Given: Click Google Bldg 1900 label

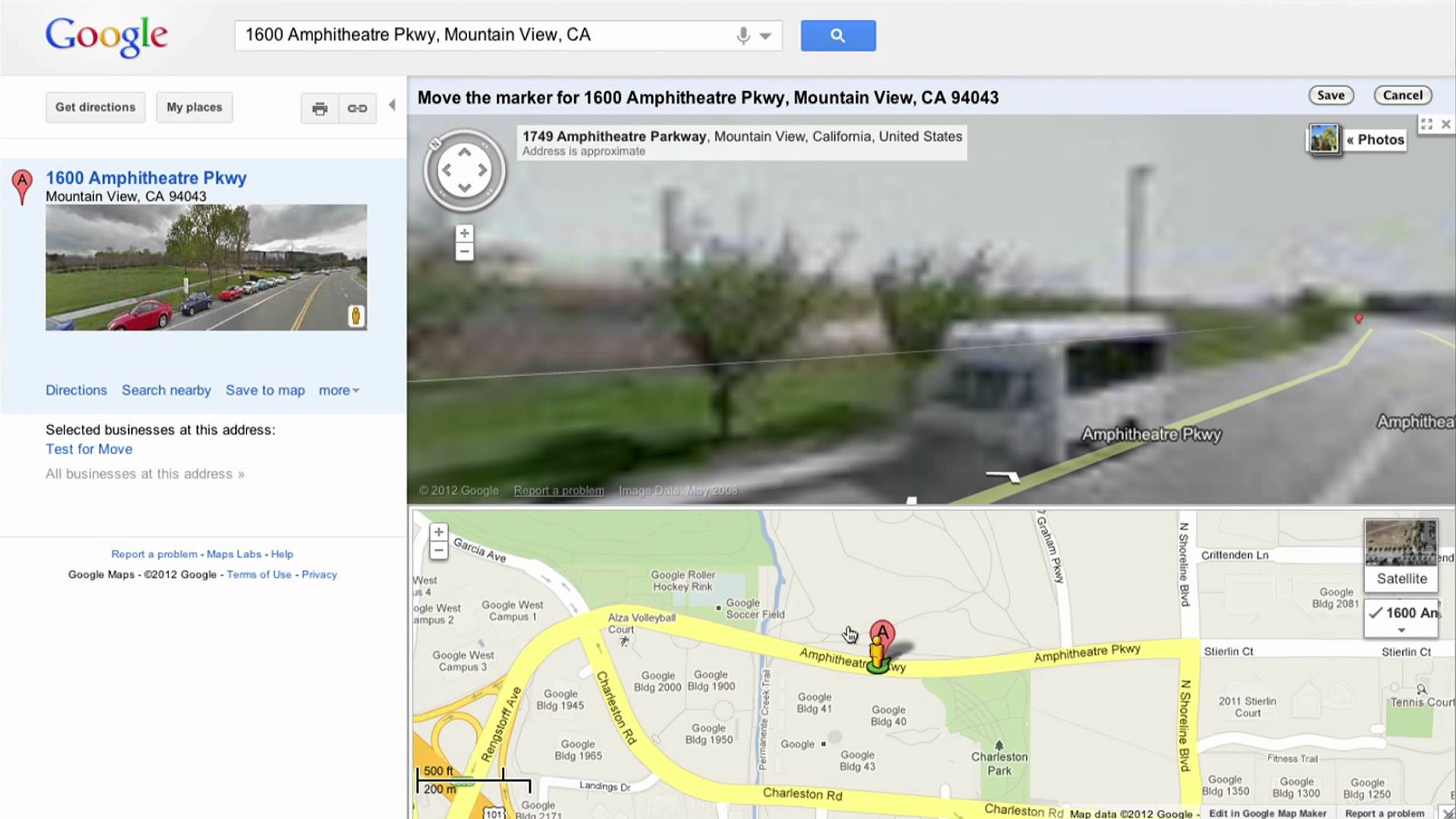Looking at the screenshot, I should 711,680.
